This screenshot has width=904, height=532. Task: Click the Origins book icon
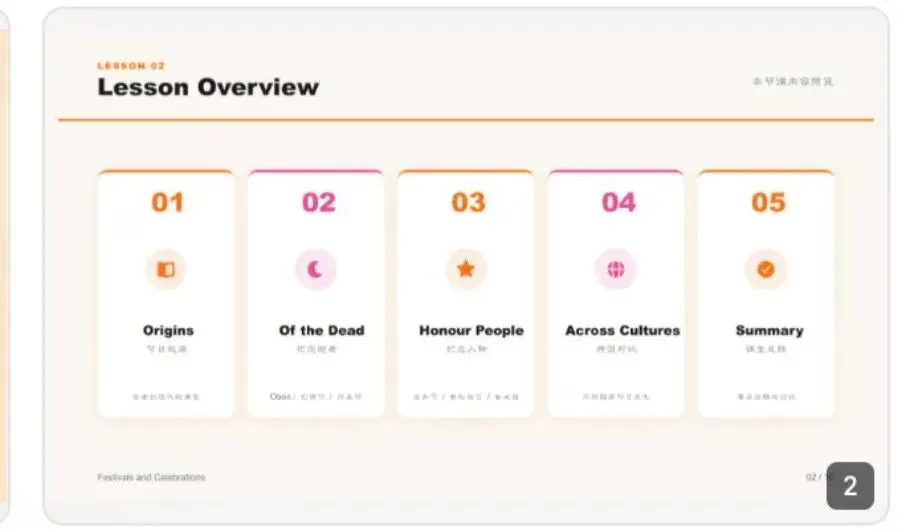tap(166, 269)
